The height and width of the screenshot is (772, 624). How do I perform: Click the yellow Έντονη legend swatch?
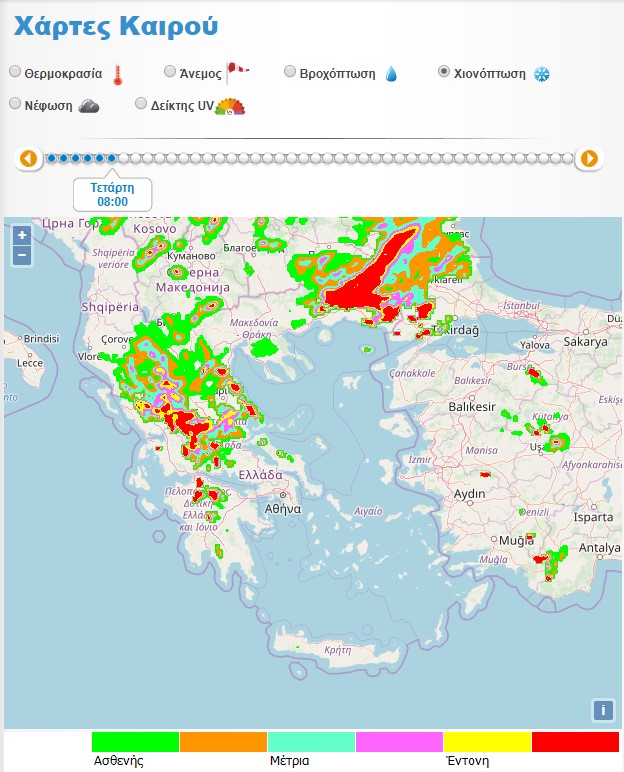pyautogui.click(x=487, y=742)
